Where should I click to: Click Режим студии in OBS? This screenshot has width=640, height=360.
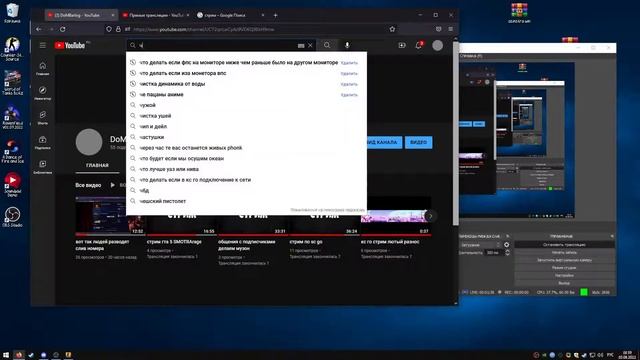564,268
